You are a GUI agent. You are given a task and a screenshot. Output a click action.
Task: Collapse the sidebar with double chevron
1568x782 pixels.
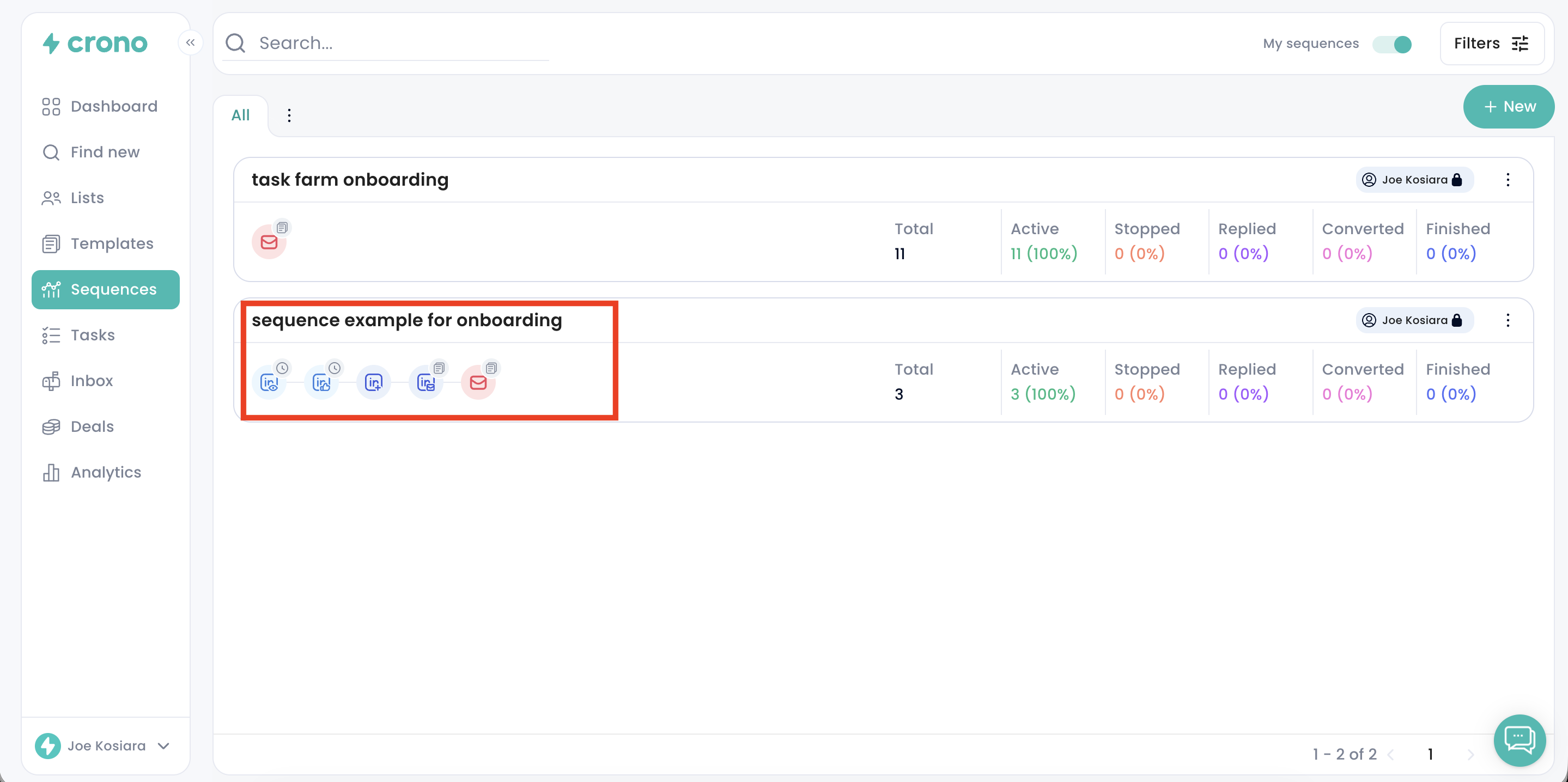(x=191, y=42)
